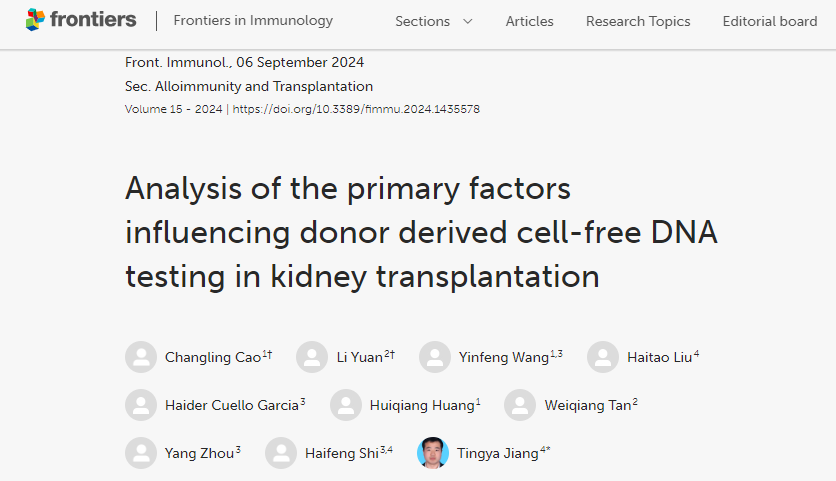The width and height of the screenshot is (836, 481).
Task: Open the Editorial board page
Action: (x=769, y=21)
